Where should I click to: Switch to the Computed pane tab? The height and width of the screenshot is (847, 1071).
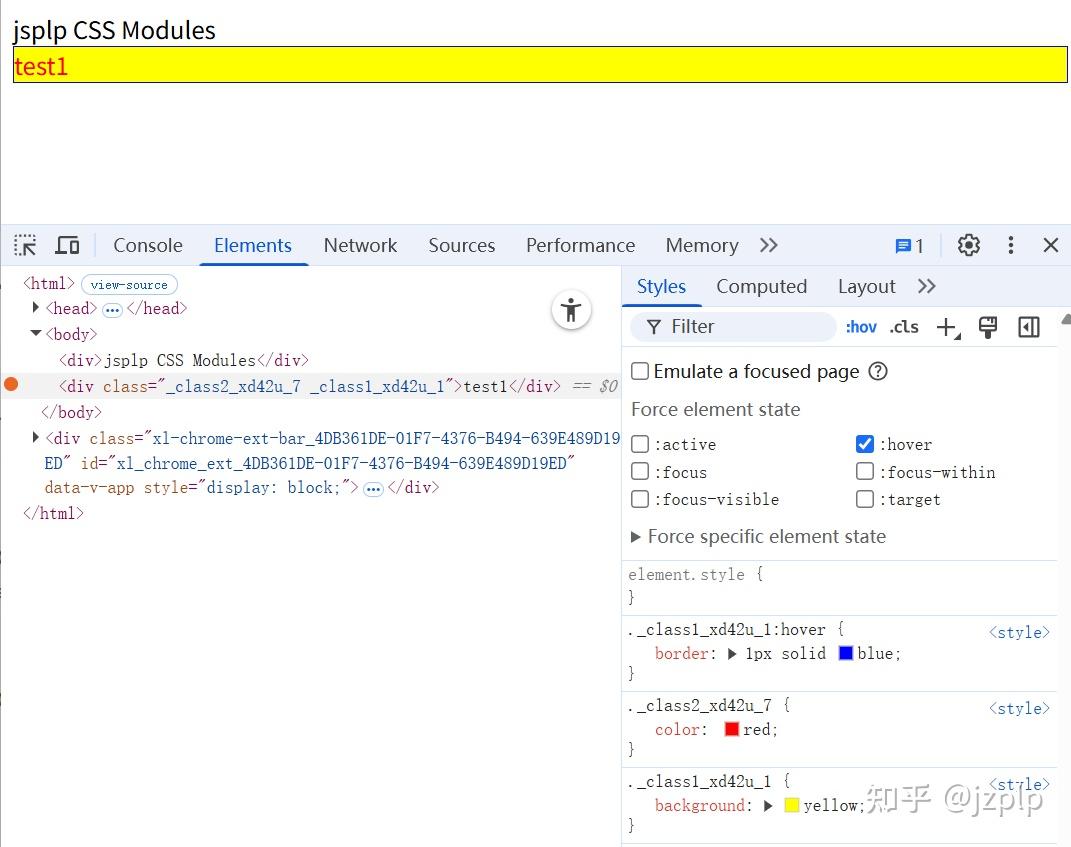[x=762, y=286]
